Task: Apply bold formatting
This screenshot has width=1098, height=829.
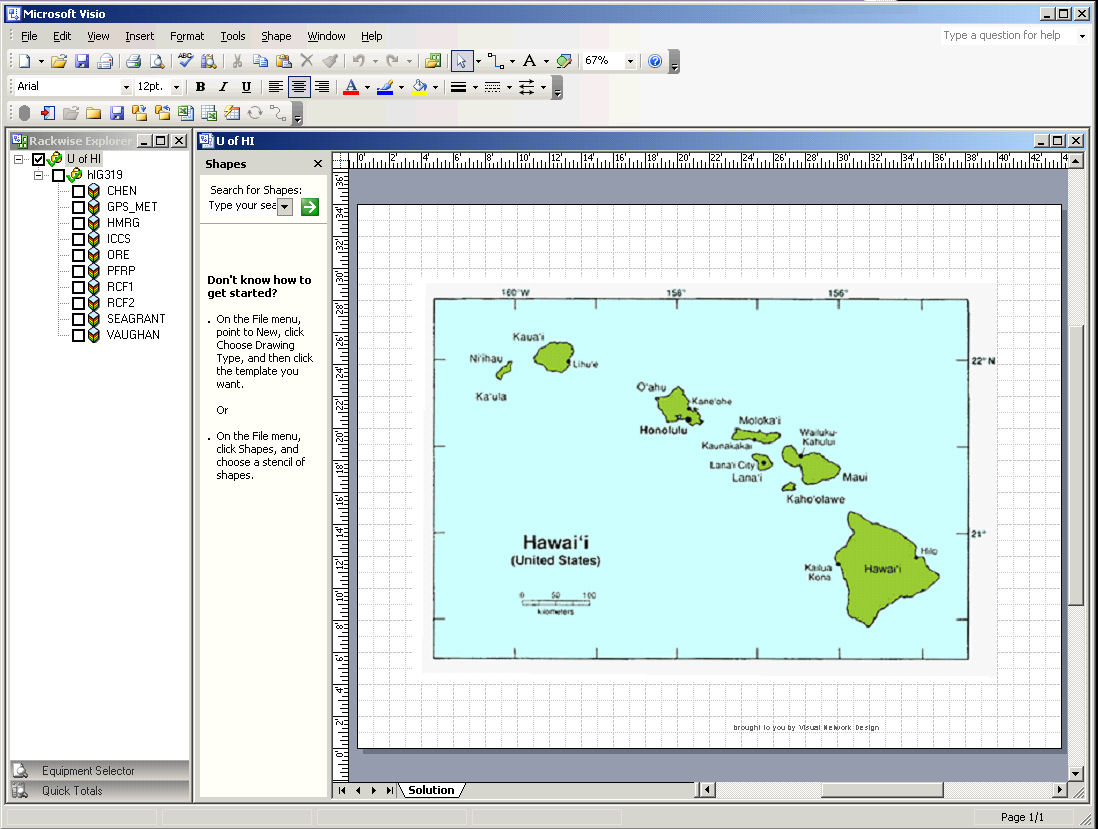Action: (x=200, y=87)
